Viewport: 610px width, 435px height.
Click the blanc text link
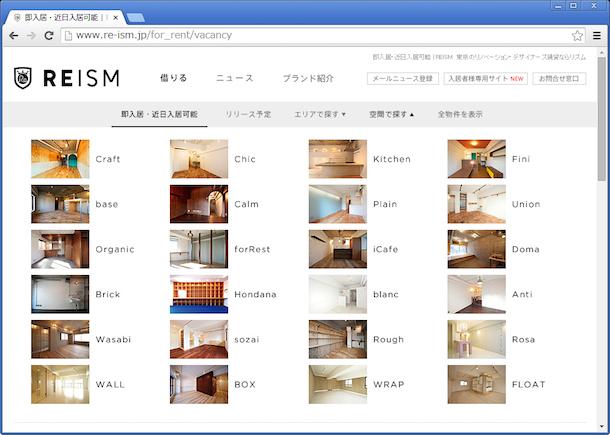[386, 295]
